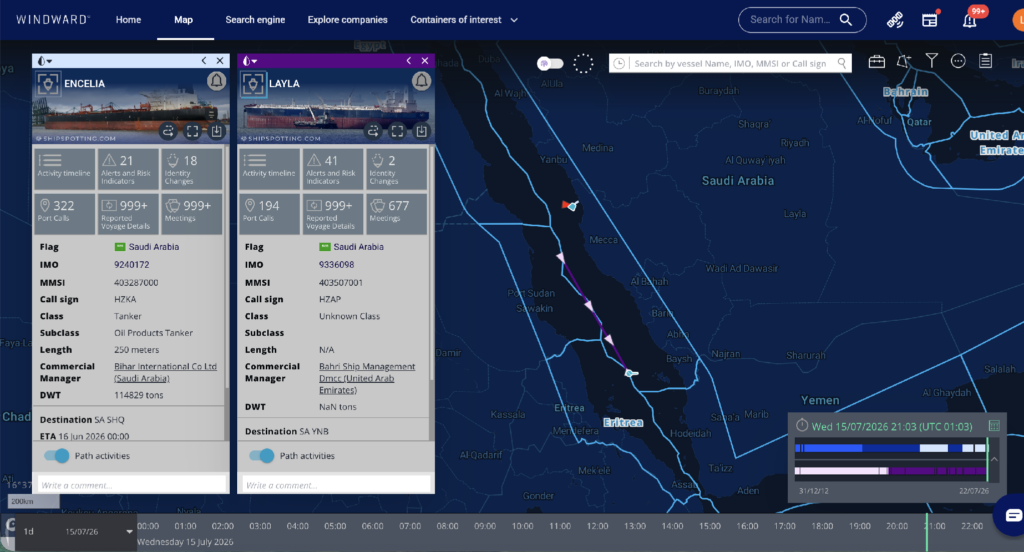Toggle Path activities for ENCELIA

tap(57, 455)
